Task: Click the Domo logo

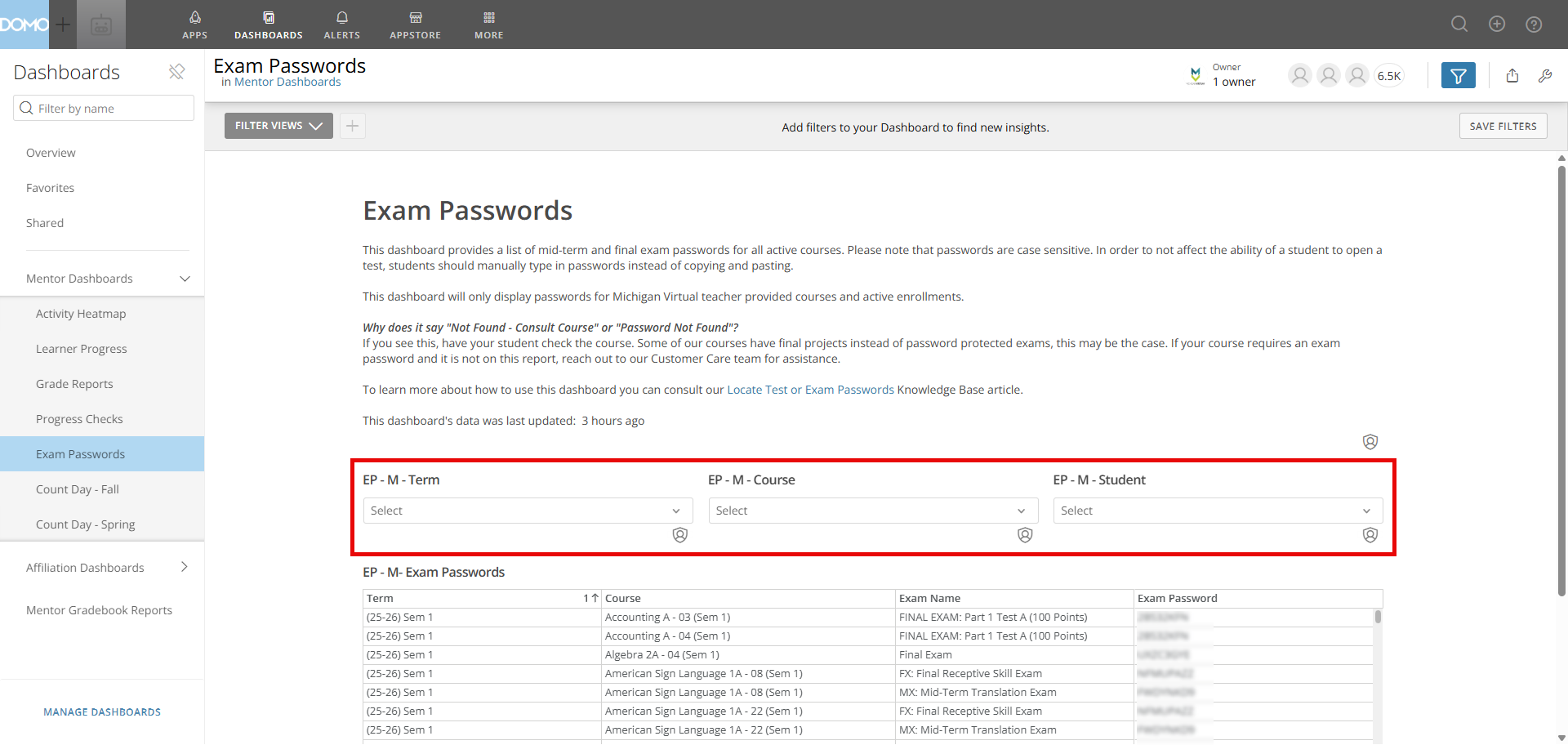Action: (x=24, y=25)
